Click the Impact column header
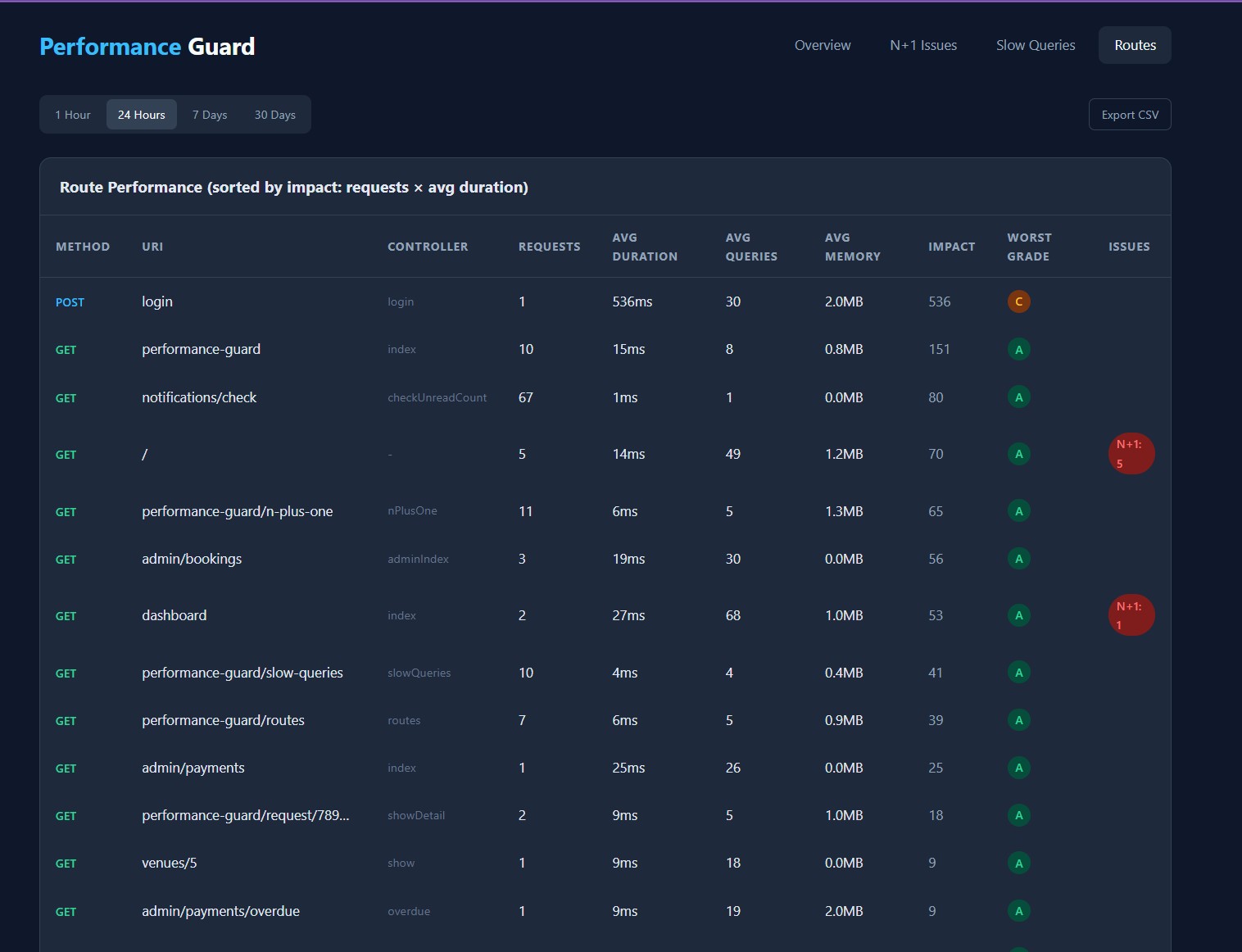This screenshot has height=952, width=1242. [951, 247]
